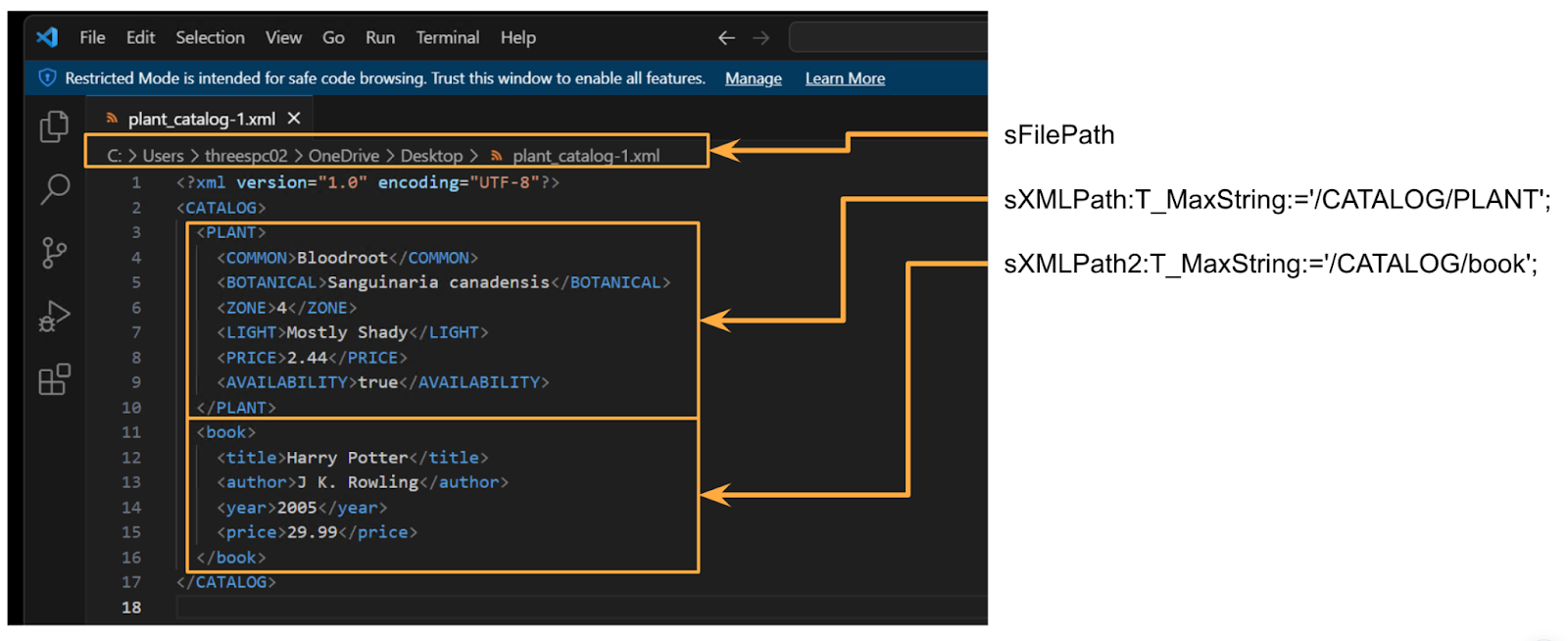Close the plant_catalog-1.xml tab
This screenshot has width=1568, height=641.
click(294, 119)
